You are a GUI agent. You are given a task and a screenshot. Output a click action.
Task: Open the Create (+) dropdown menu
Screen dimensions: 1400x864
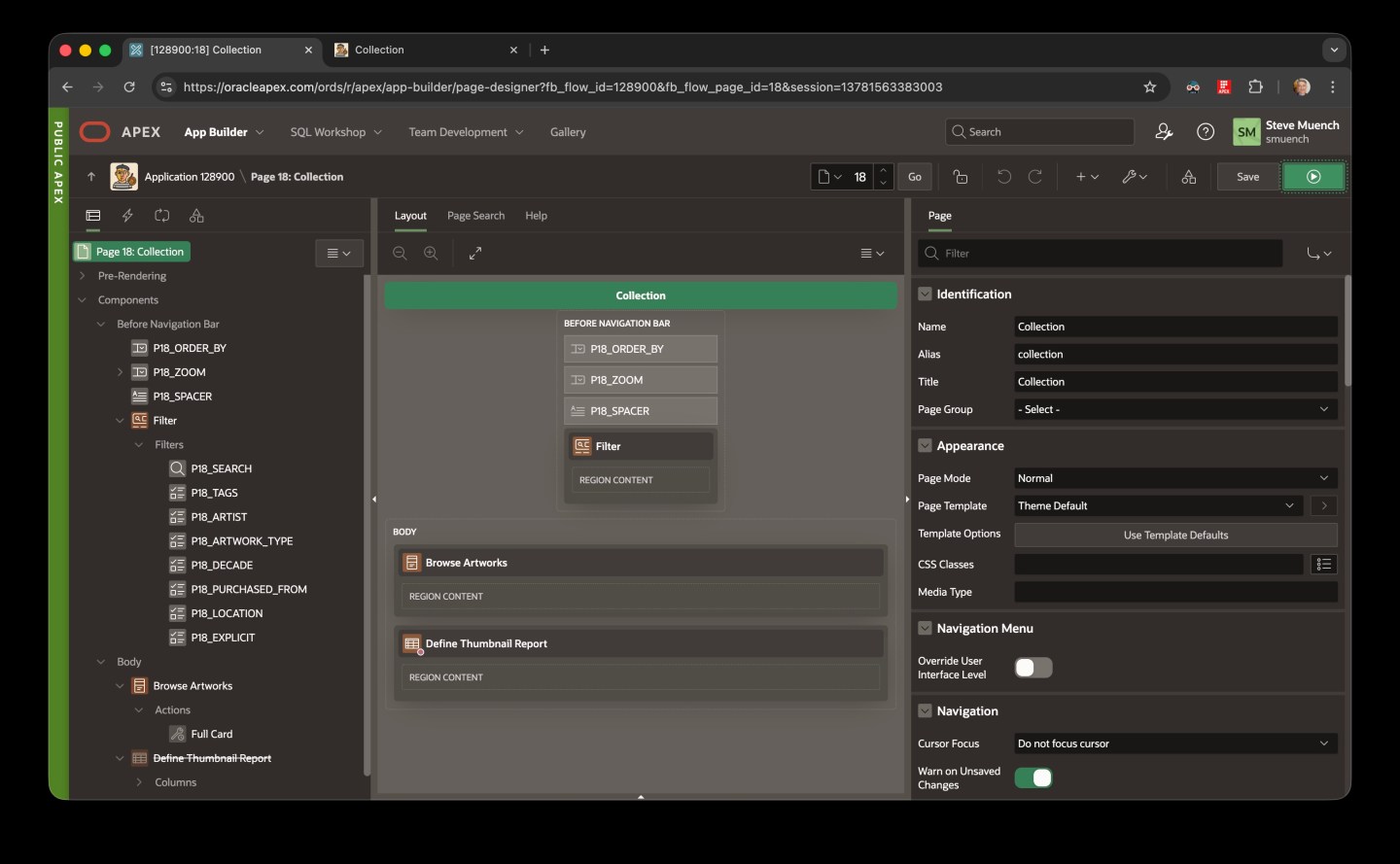point(1086,177)
